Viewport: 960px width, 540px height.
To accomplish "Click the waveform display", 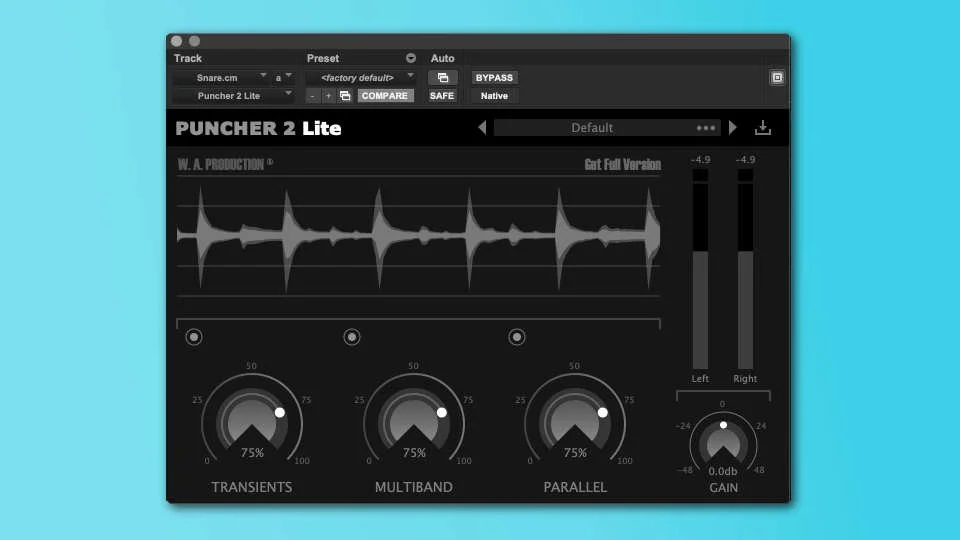I will 419,236.
